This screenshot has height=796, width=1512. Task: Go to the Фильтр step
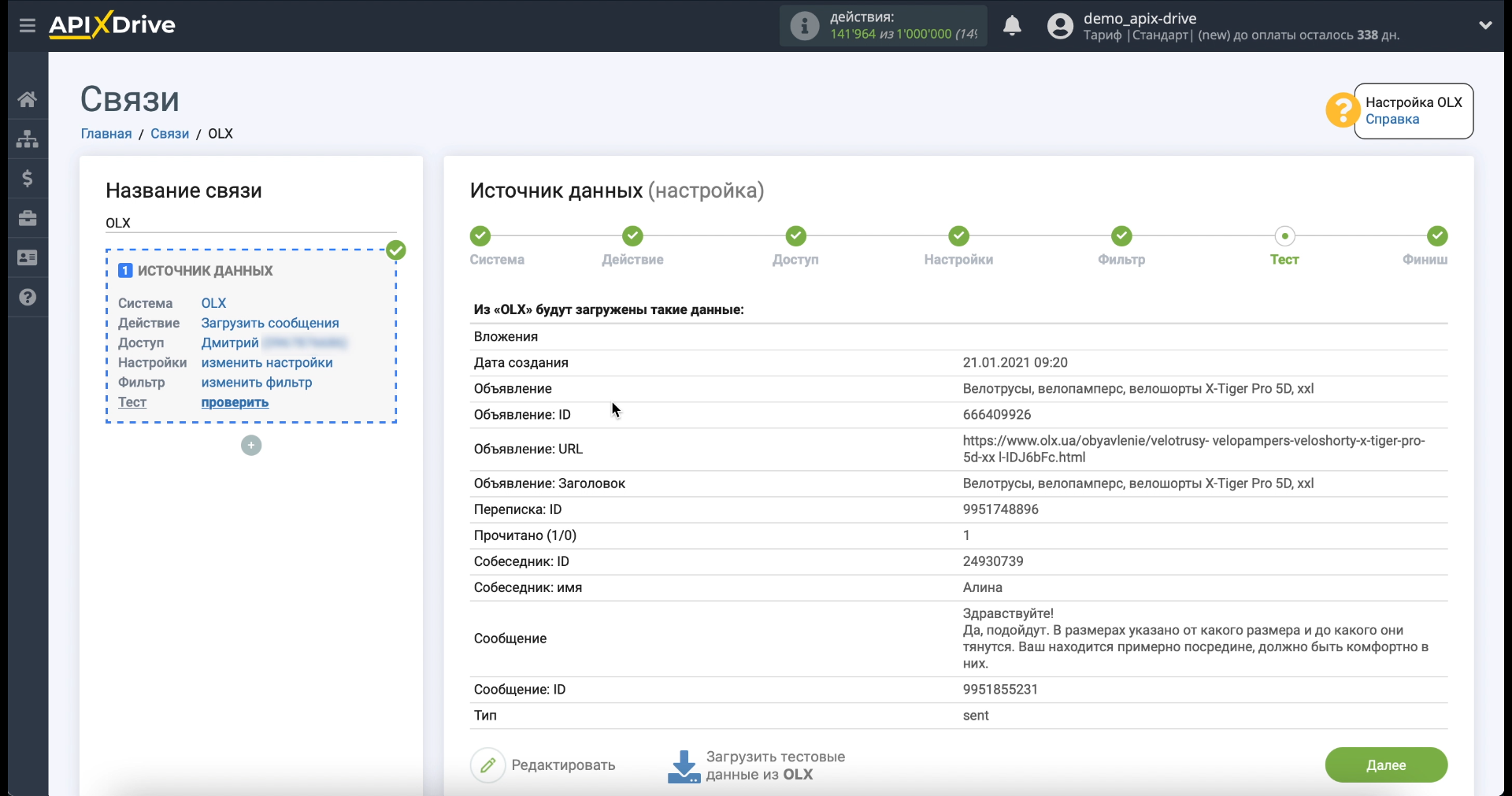click(x=1121, y=236)
